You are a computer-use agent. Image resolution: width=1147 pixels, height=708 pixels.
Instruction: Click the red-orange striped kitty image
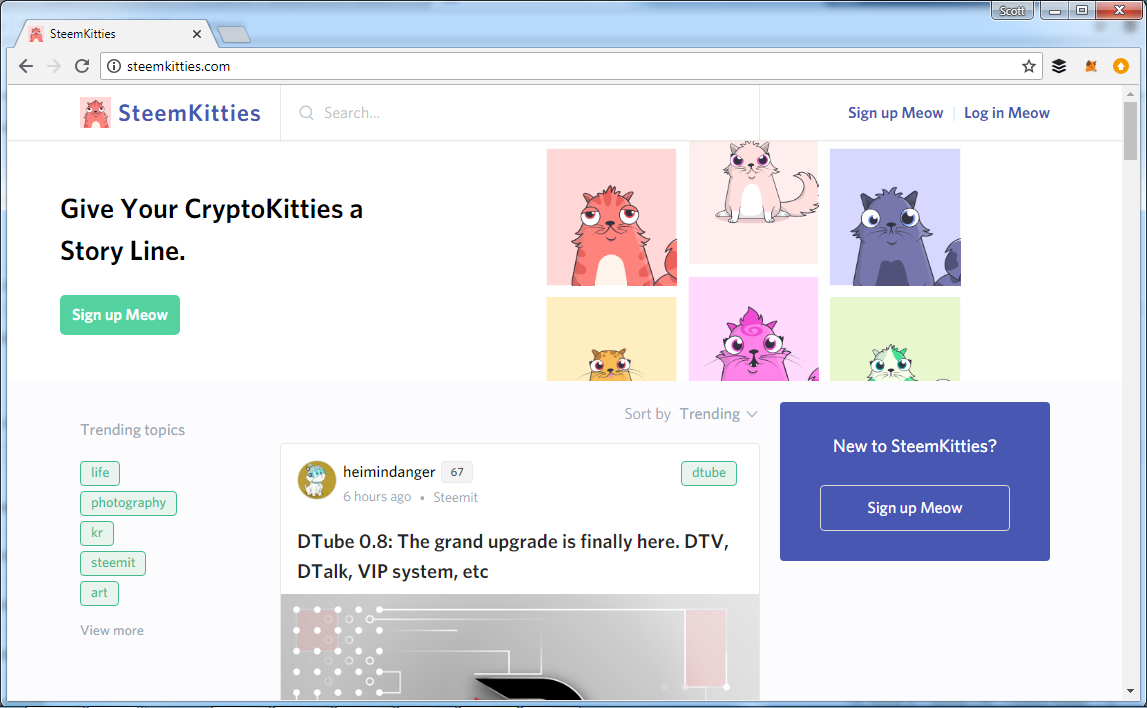coord(612,217)
